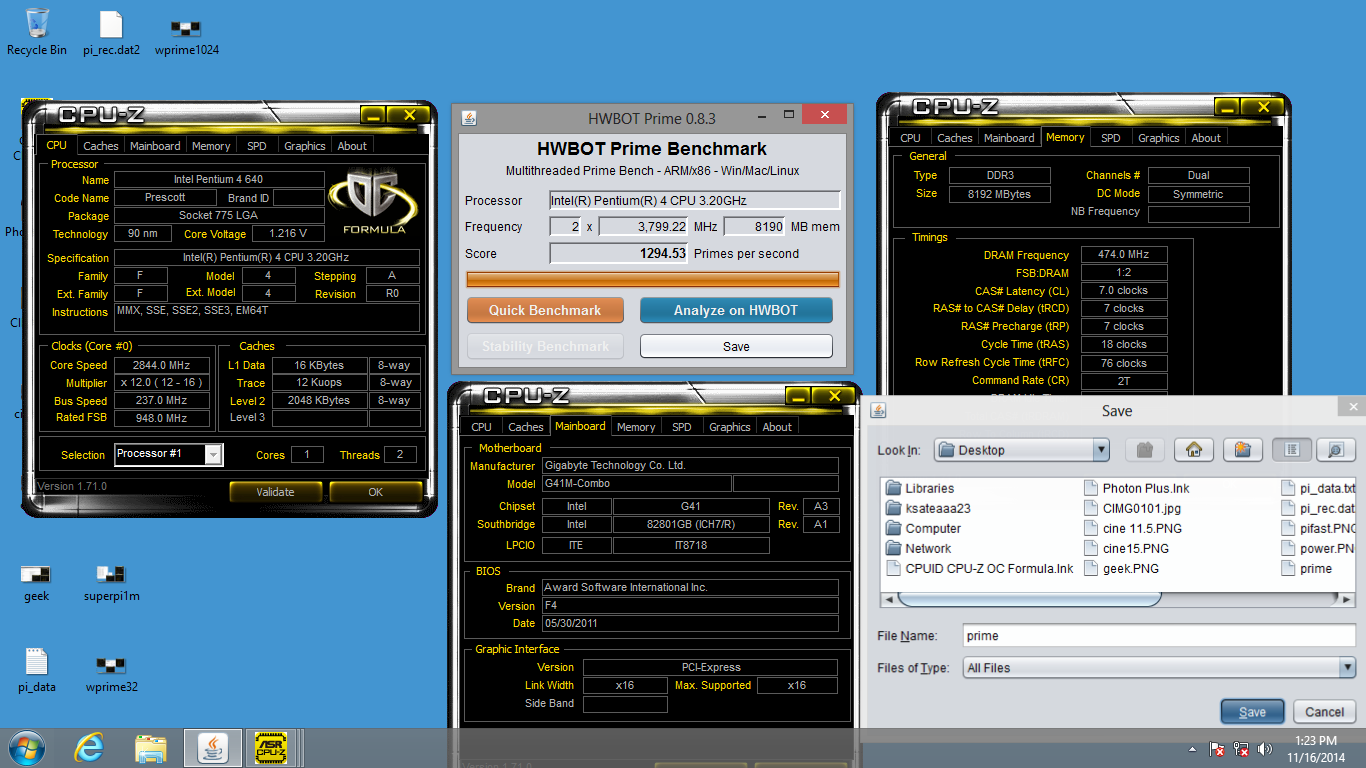Select CPUID CPU-Z OC Formula.lnk file
1366x768 pixels.
pos(980,568)
